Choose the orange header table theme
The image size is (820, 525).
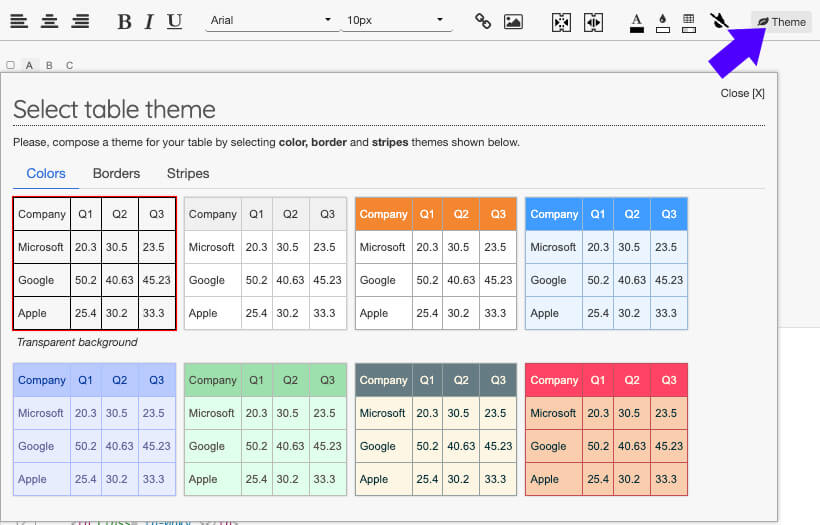(x=436, y=264)
